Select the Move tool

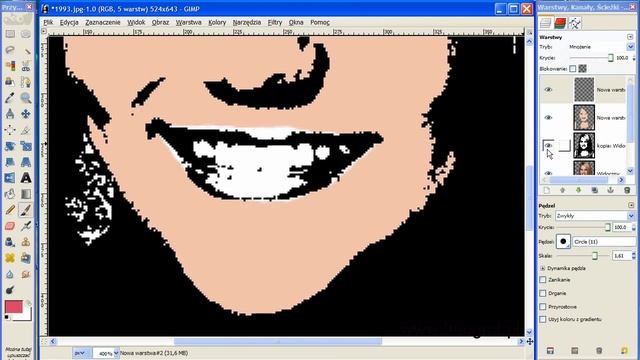pyautogui.click(x=26, y=113)
